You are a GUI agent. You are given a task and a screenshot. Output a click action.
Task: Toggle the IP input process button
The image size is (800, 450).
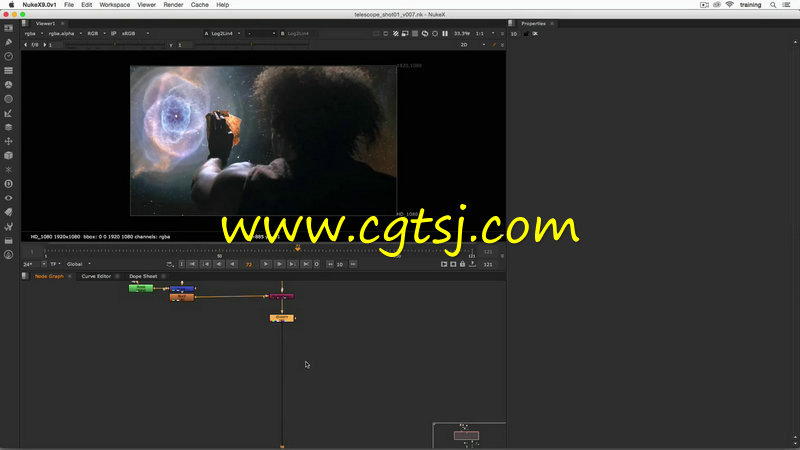tap(113, 34)
